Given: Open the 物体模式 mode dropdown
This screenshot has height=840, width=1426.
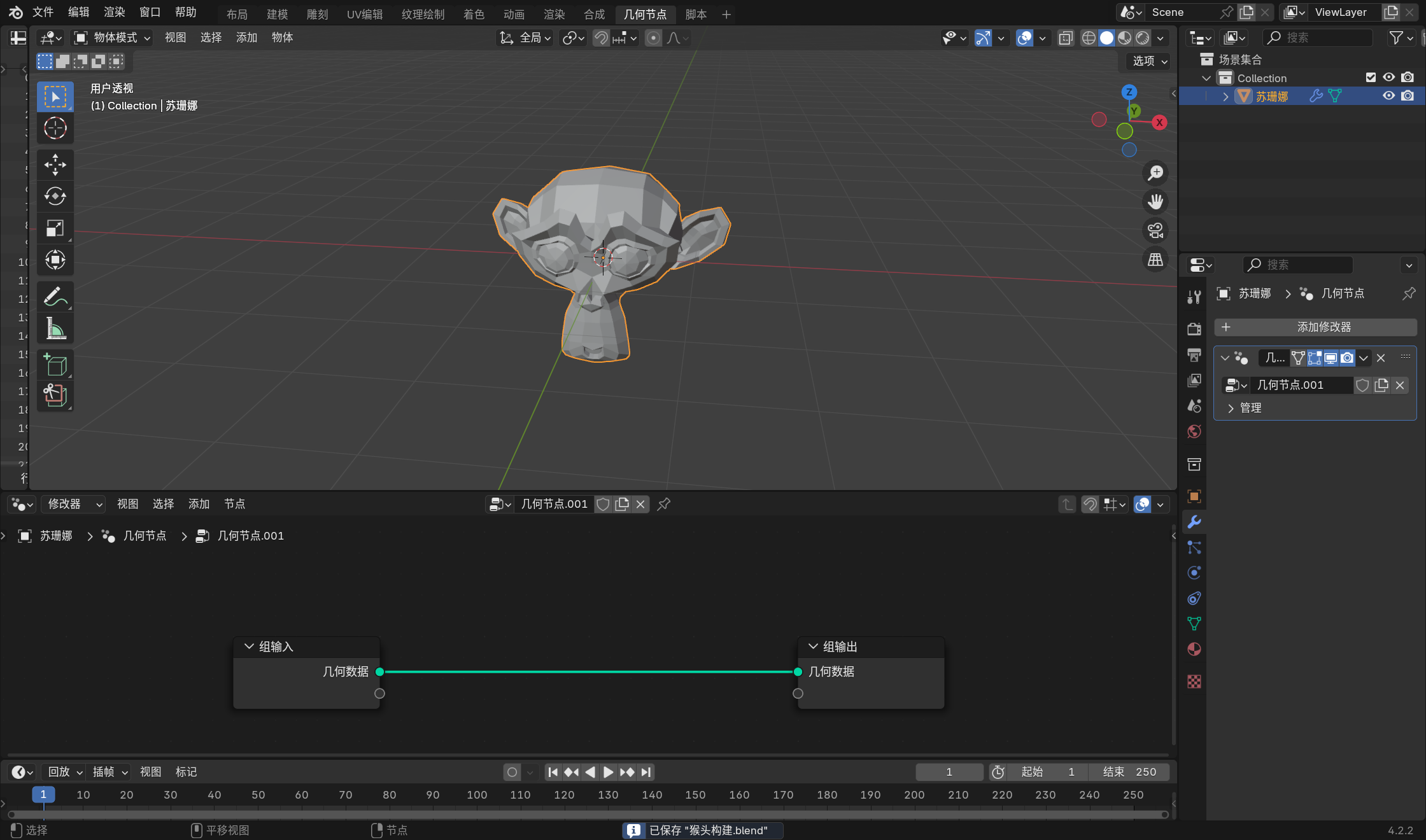Looking at the screenshot, I should [112, 38].
